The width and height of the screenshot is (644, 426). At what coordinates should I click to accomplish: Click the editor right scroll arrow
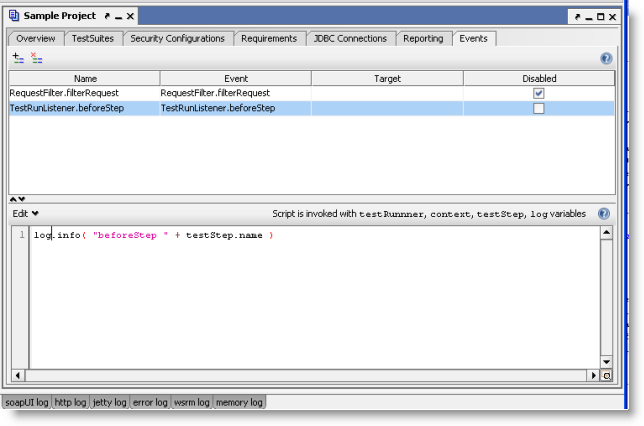pyautogui.click(x=593, y=375)
